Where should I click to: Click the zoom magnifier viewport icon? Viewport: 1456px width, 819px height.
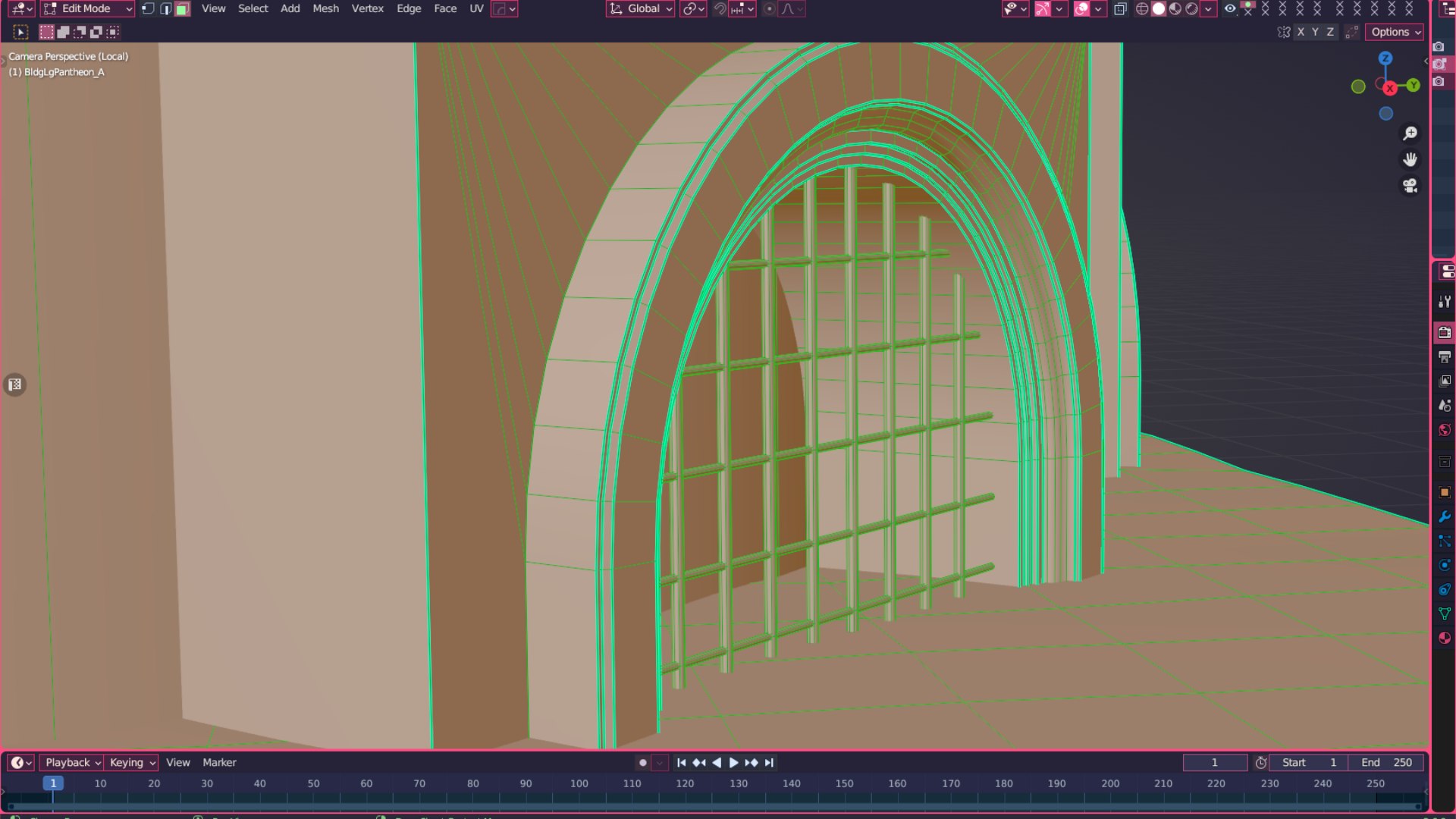(1410, 133)
